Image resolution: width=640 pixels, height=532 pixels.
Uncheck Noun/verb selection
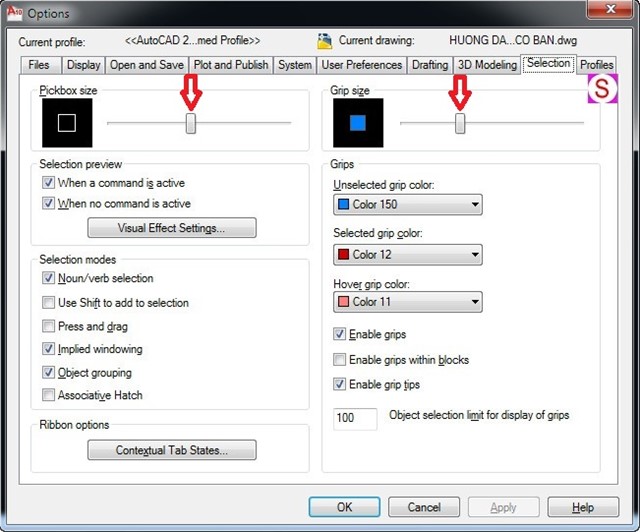coord(48,278)
